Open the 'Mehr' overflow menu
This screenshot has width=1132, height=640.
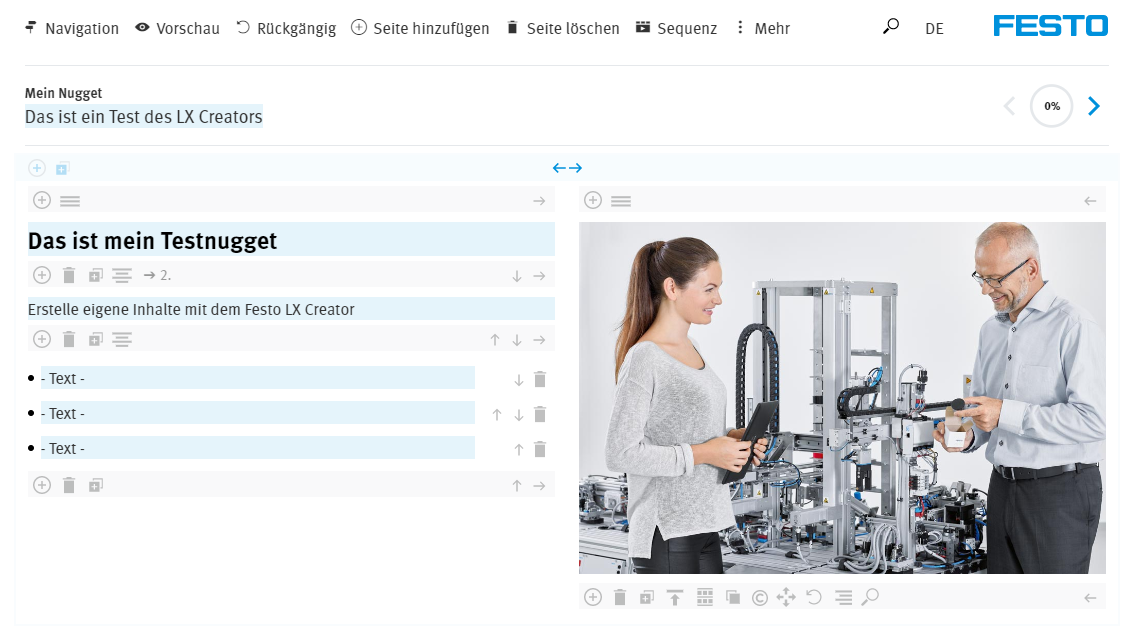click(762, 27)
